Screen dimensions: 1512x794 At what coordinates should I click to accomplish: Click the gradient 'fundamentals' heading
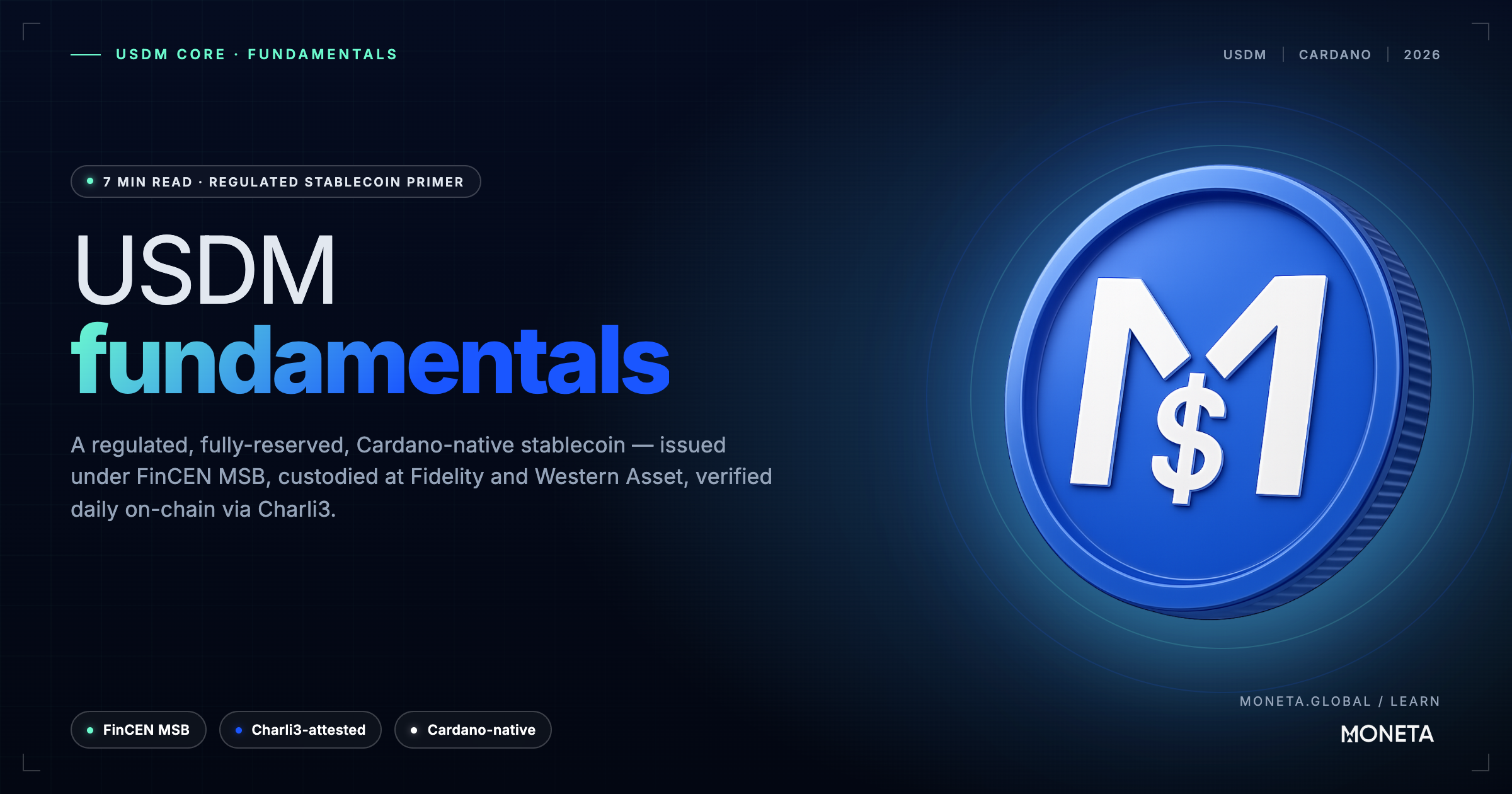pyautogui.click(x=370, y=359)
